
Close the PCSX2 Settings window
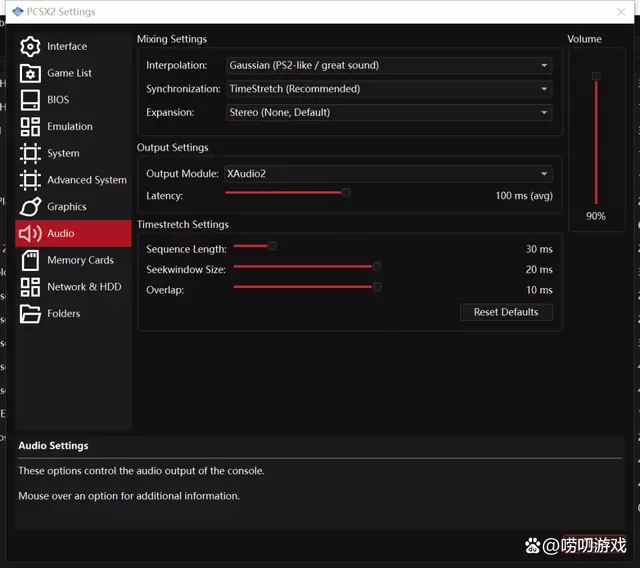(x=621, y=12)
